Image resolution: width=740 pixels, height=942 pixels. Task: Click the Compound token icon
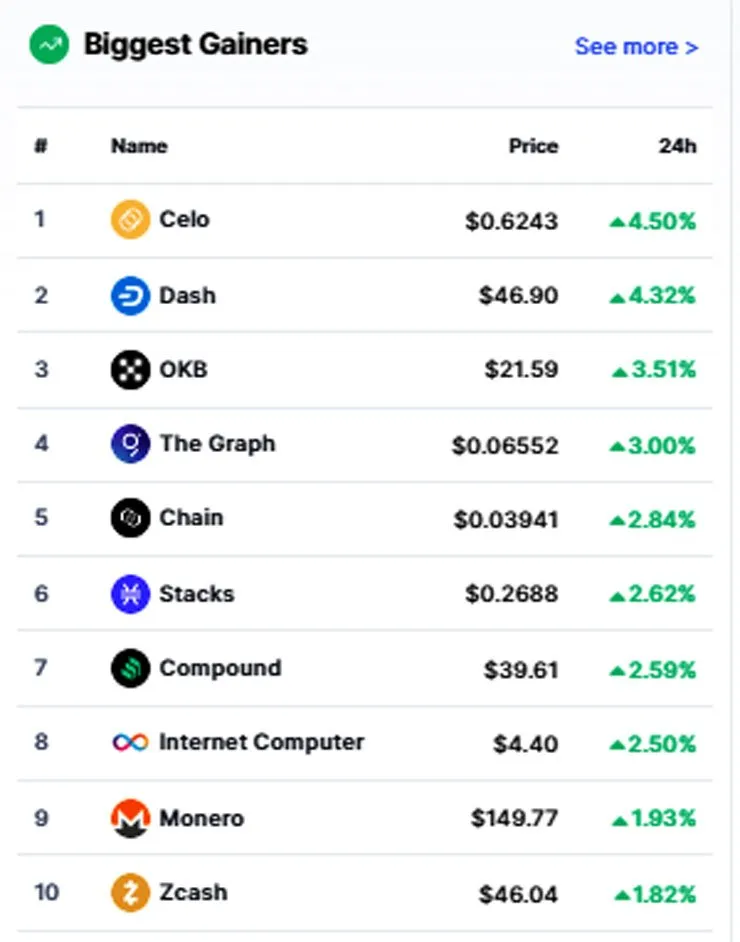(130, 668)
